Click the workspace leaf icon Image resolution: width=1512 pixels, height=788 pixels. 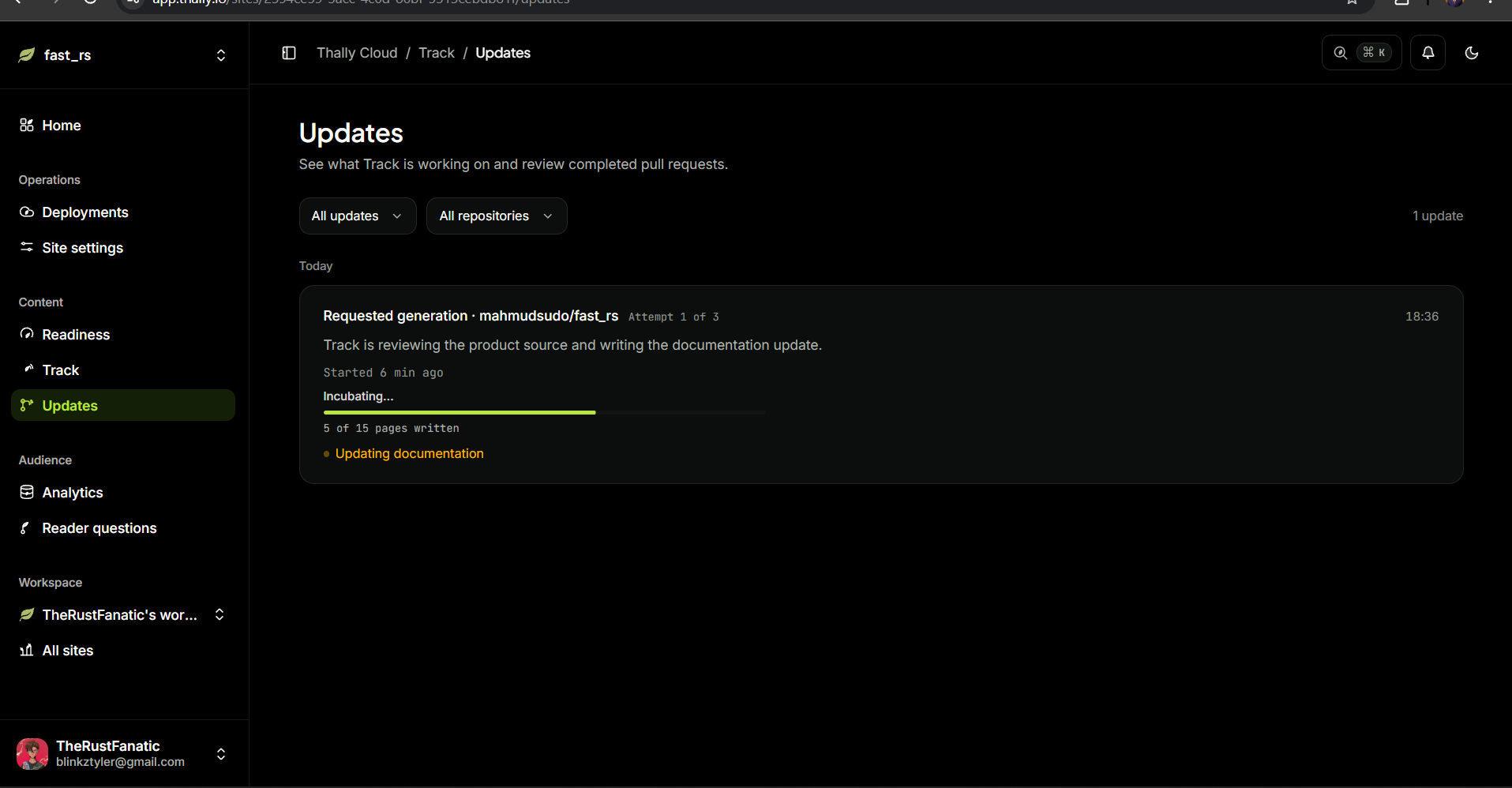coord(27,614)
